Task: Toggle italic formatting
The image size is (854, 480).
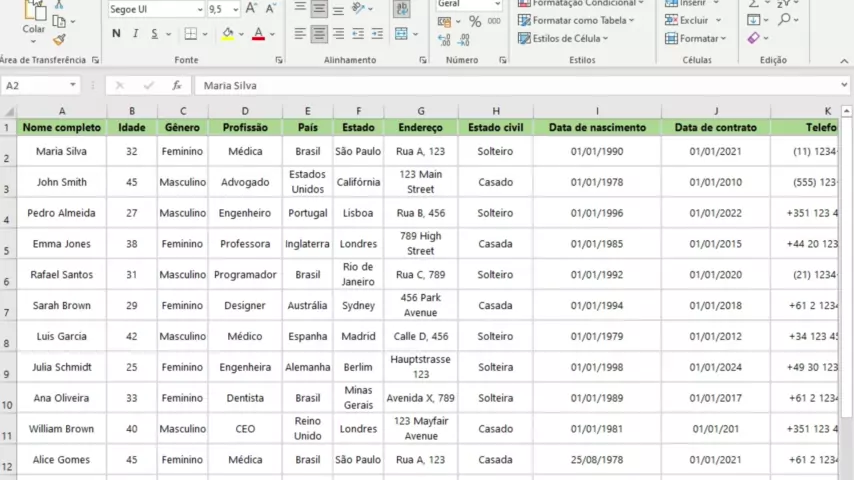Action: 136,34
